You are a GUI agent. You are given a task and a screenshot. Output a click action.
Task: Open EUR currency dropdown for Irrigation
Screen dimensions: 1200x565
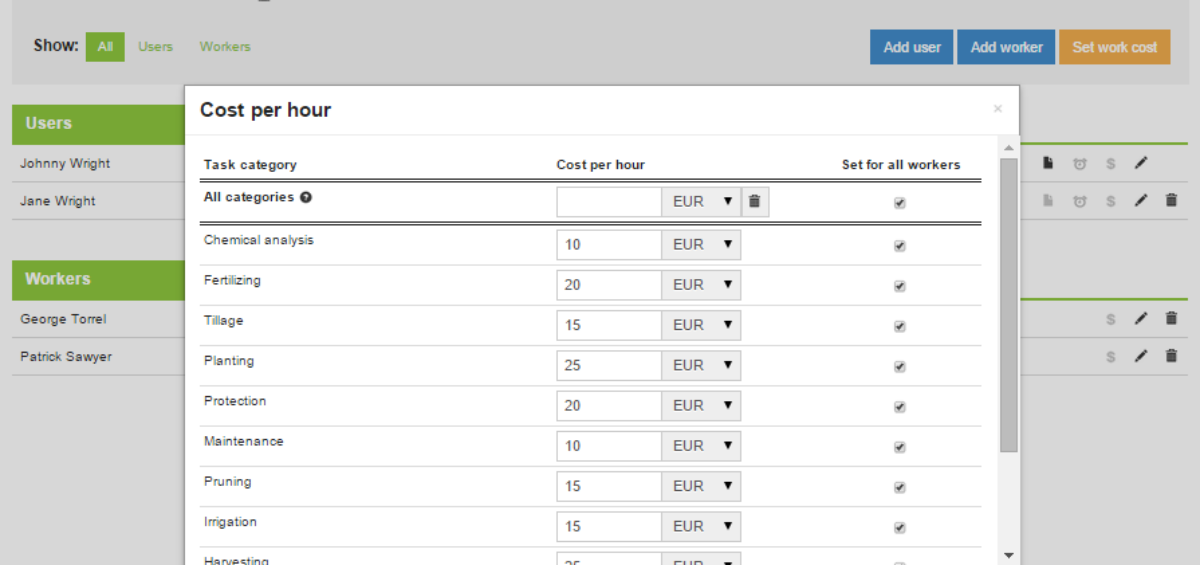coord(701,527)
